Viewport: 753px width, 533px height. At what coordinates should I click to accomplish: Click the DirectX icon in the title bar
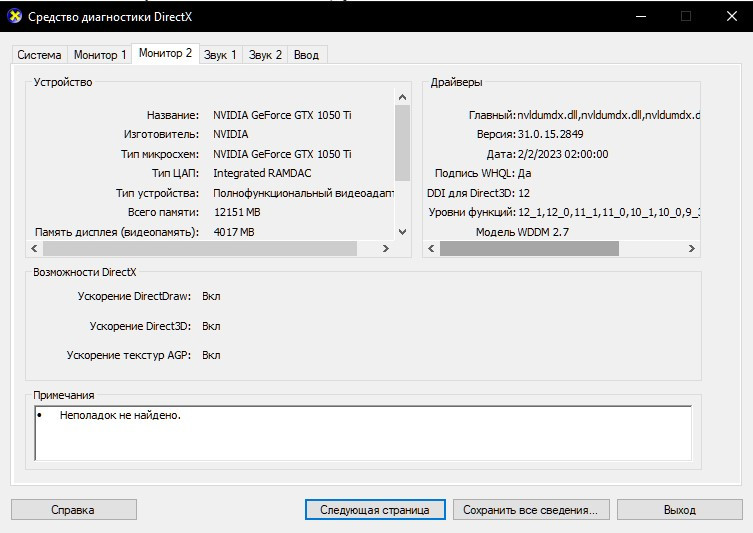(x=15, y=16)
